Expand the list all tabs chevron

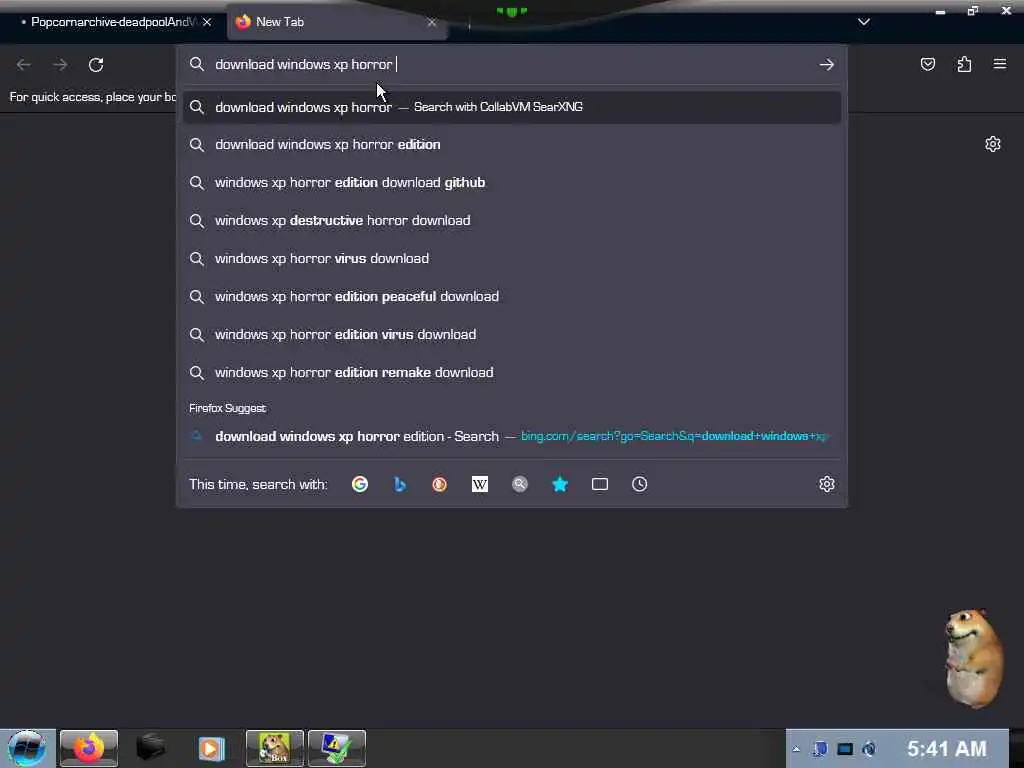864,22
